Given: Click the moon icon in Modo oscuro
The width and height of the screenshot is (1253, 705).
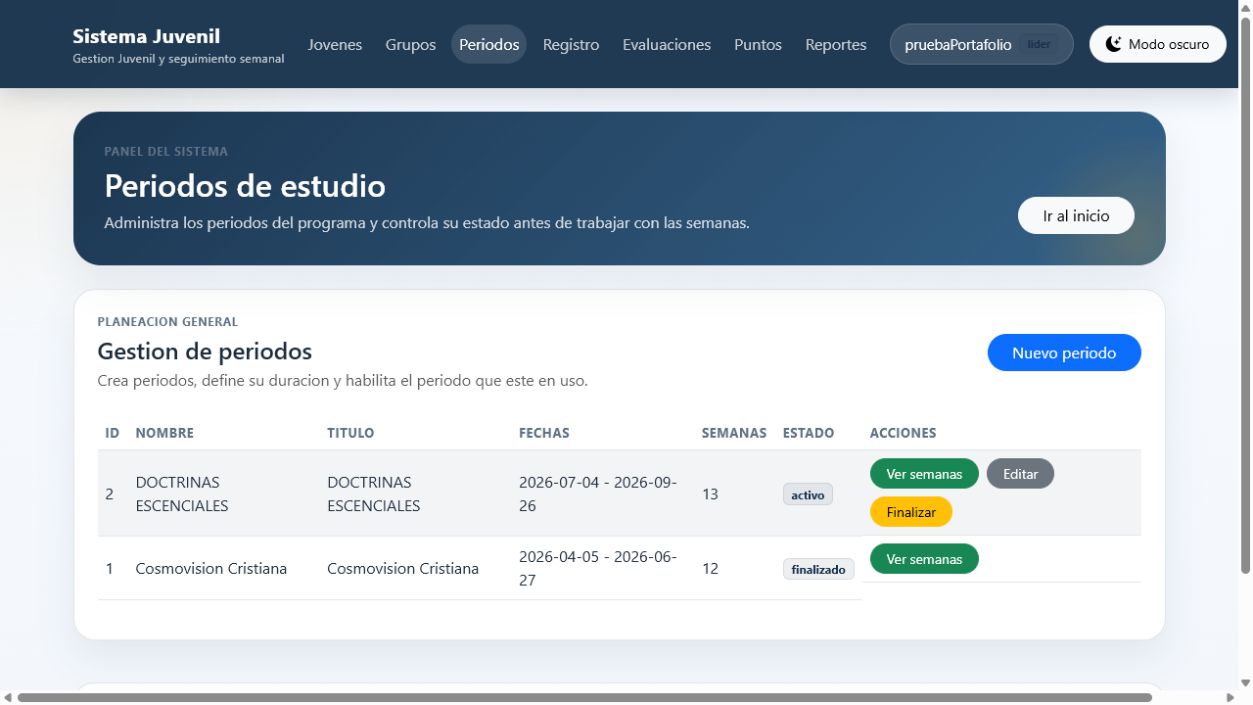Looking at the screenshot, I should [x=1114, y=44].
